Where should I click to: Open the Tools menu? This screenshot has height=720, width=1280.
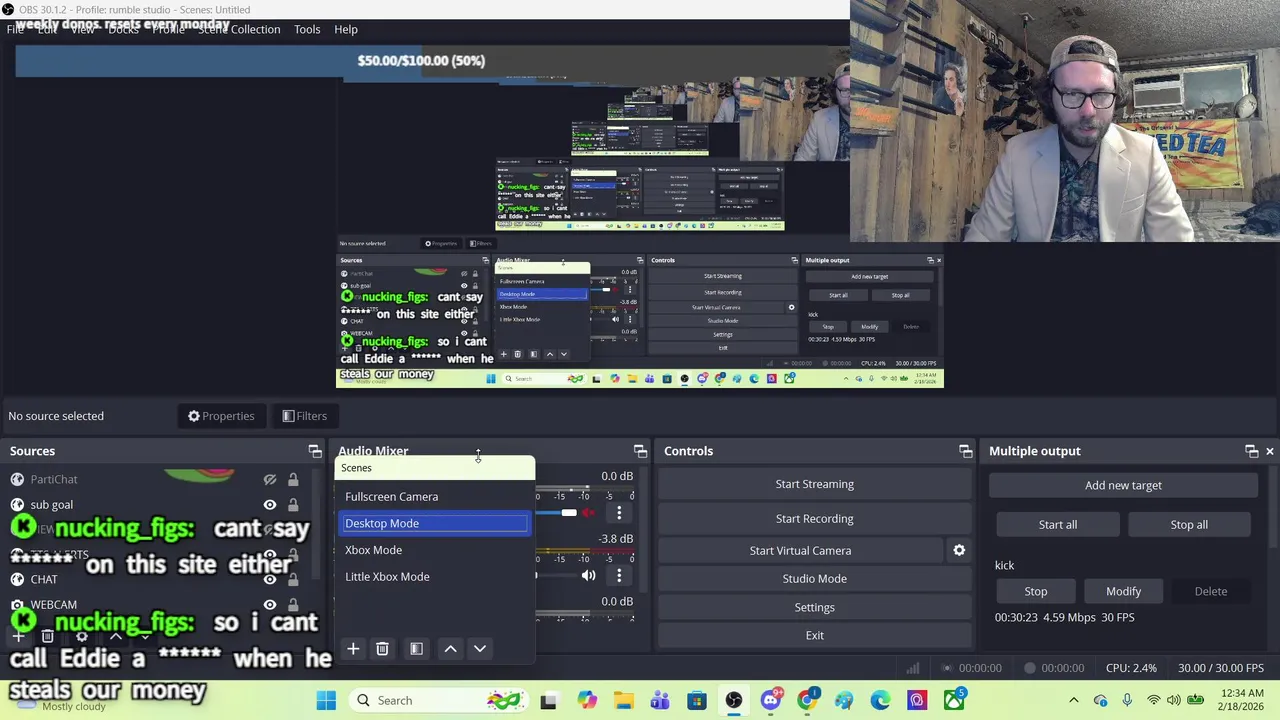[x=307, y=29]
